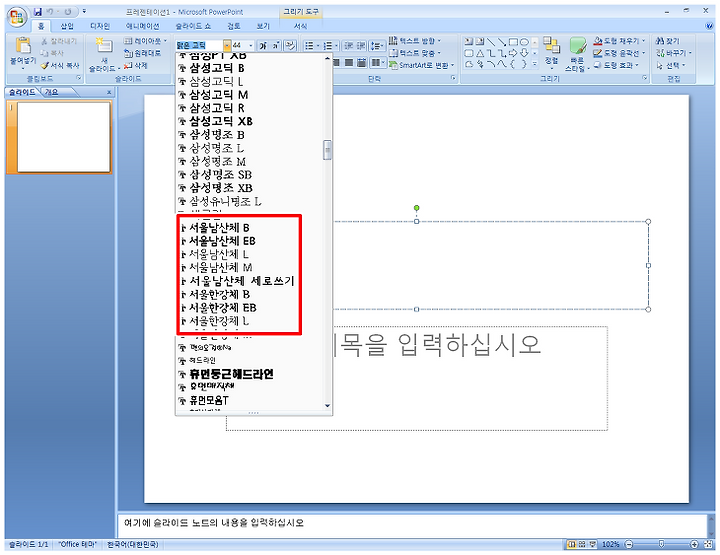Click the New Slide (새 슬라이드) icon
Viewport: 720px width, 555px height.
[x=104, y=46]
